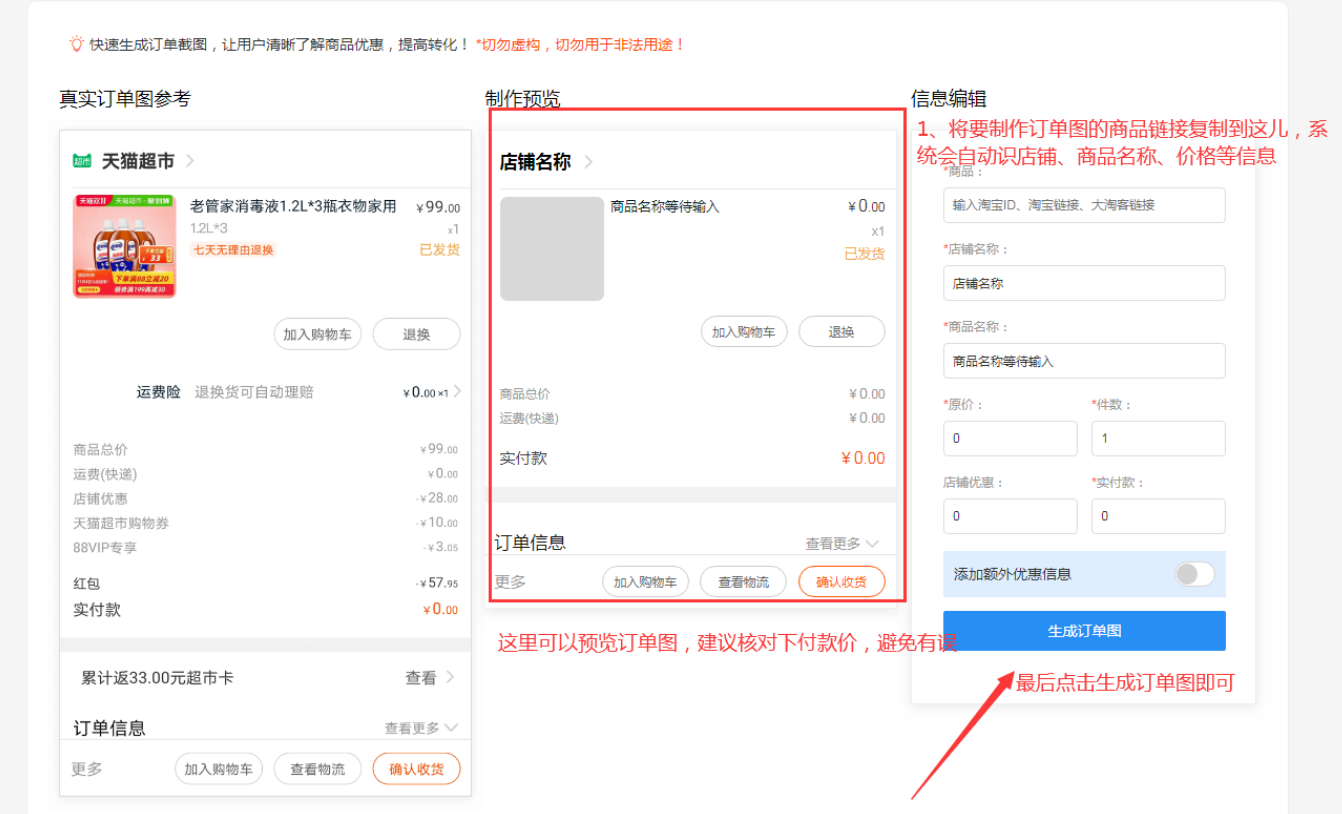Click the lightbulb tip icon
Viewport: 1342px width, 814px height.
[x=76, y=44]
